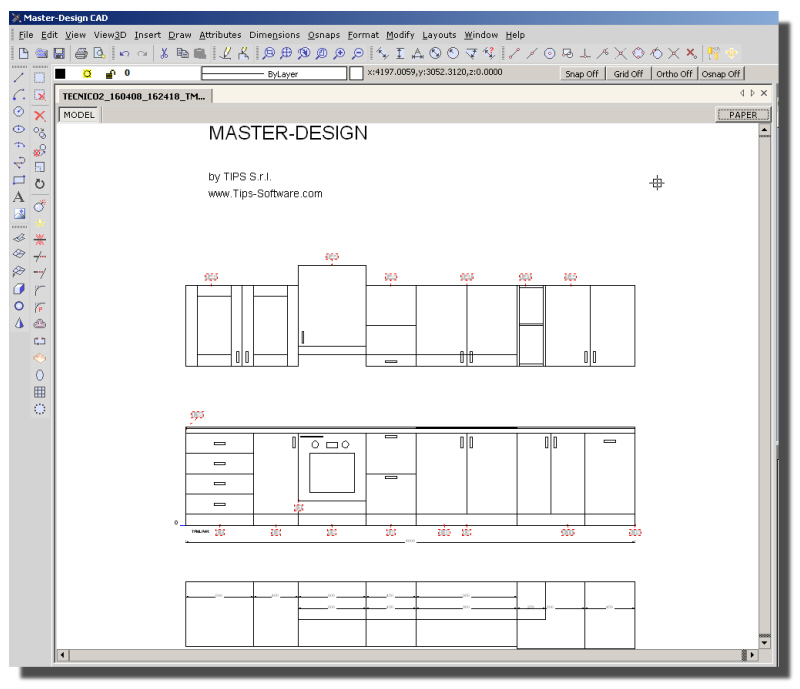The width and height of the screenshot is (800, 689).
Task: Select the Text tool in the left toolbar
Action: [17, 198]
